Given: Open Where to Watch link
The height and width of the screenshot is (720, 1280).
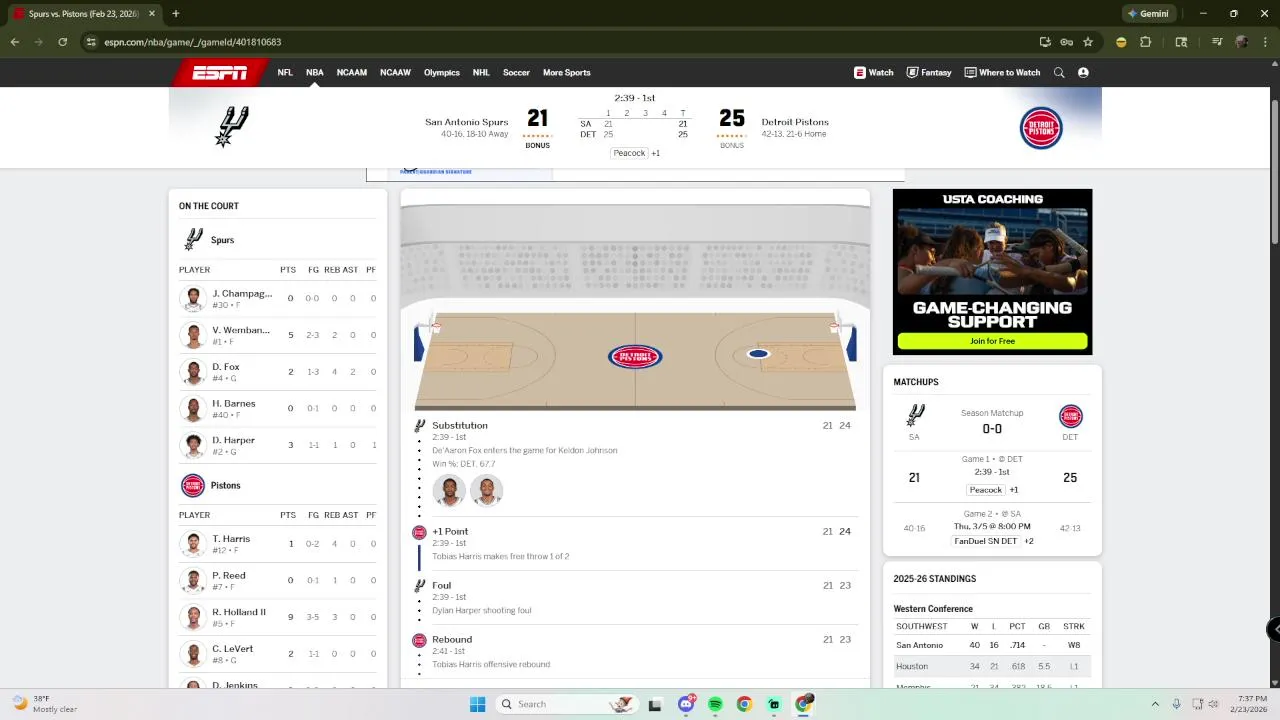Looking at the screenshot, I should [x=1002, y=73].
